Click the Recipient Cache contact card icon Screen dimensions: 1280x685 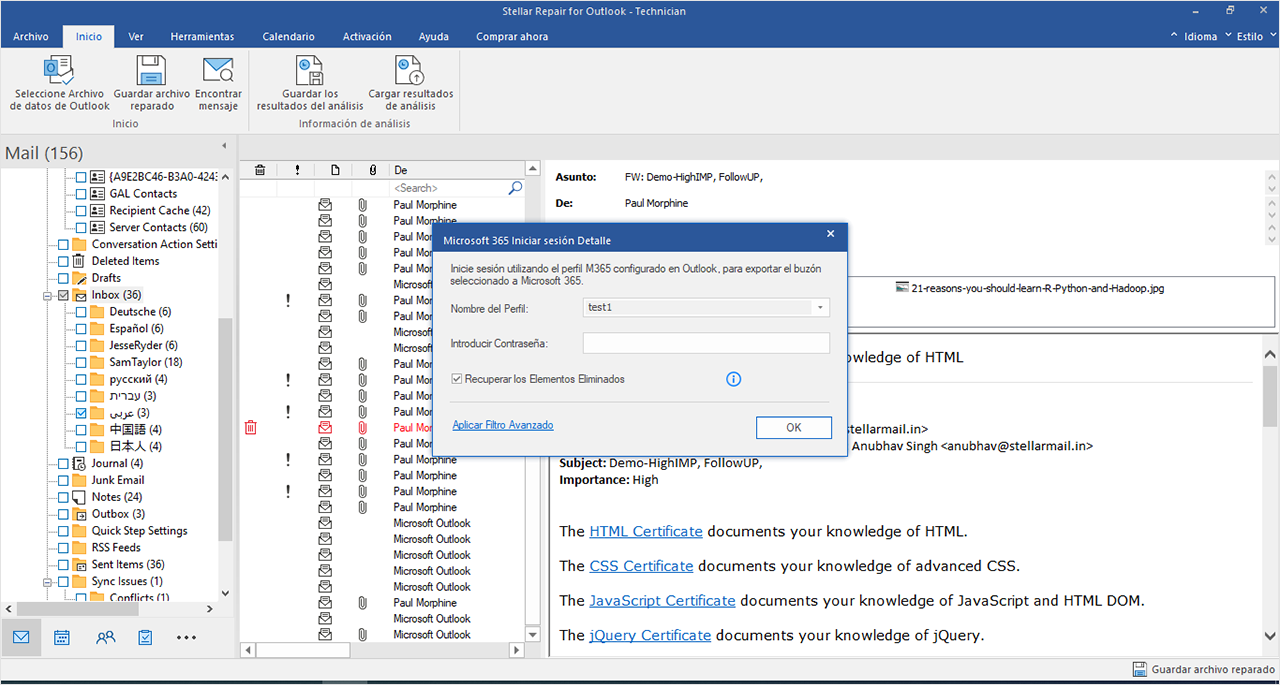(x=97, y=210)
